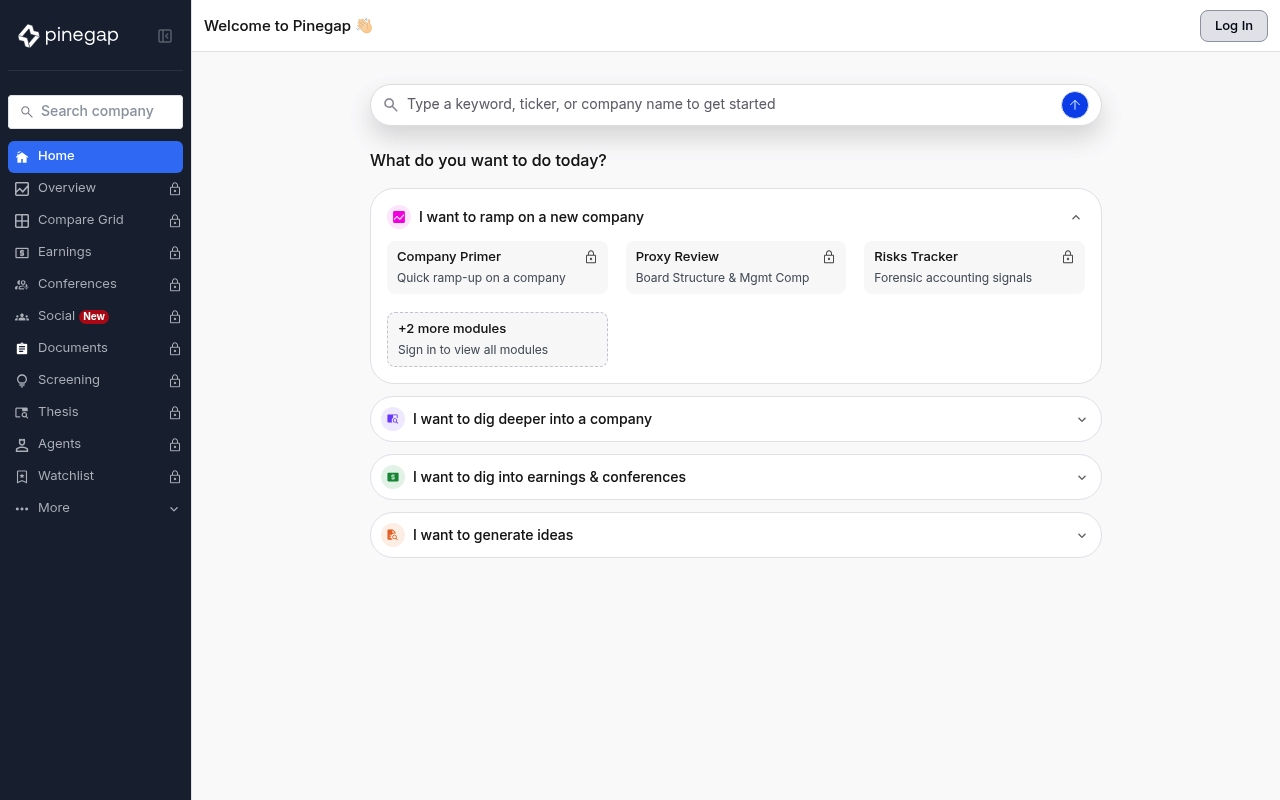Expand 'dig into earnings & conferences' section
1280x800 pixels.
pos(1081,478)
